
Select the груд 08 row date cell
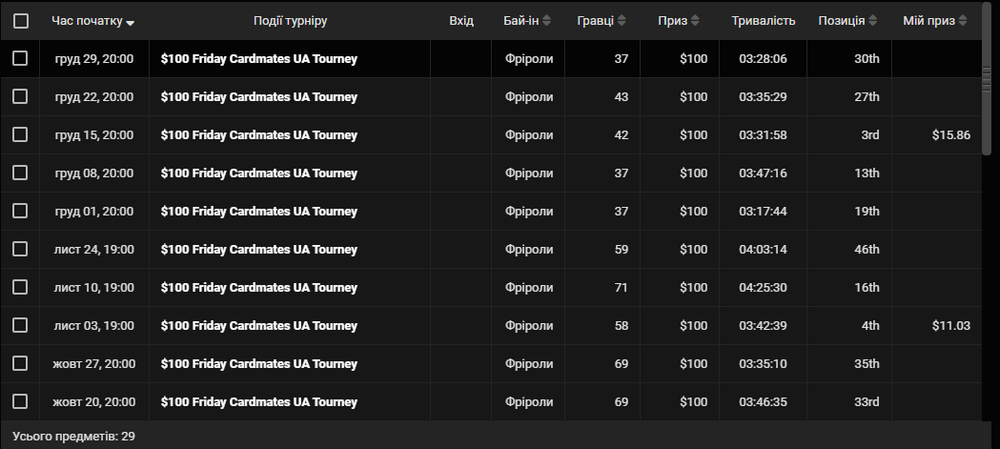pyautogui.click(x=94, y=173)
